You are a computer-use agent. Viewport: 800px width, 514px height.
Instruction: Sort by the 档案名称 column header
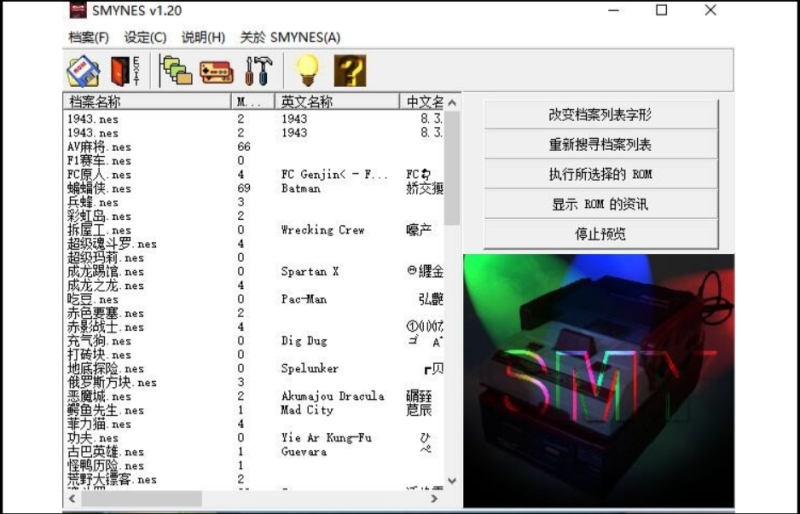pos(147,102)
